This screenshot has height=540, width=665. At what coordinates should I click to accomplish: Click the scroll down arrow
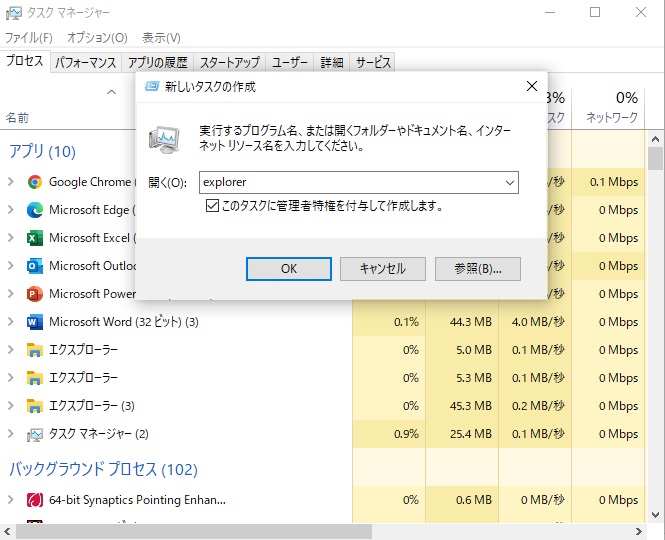655,515
